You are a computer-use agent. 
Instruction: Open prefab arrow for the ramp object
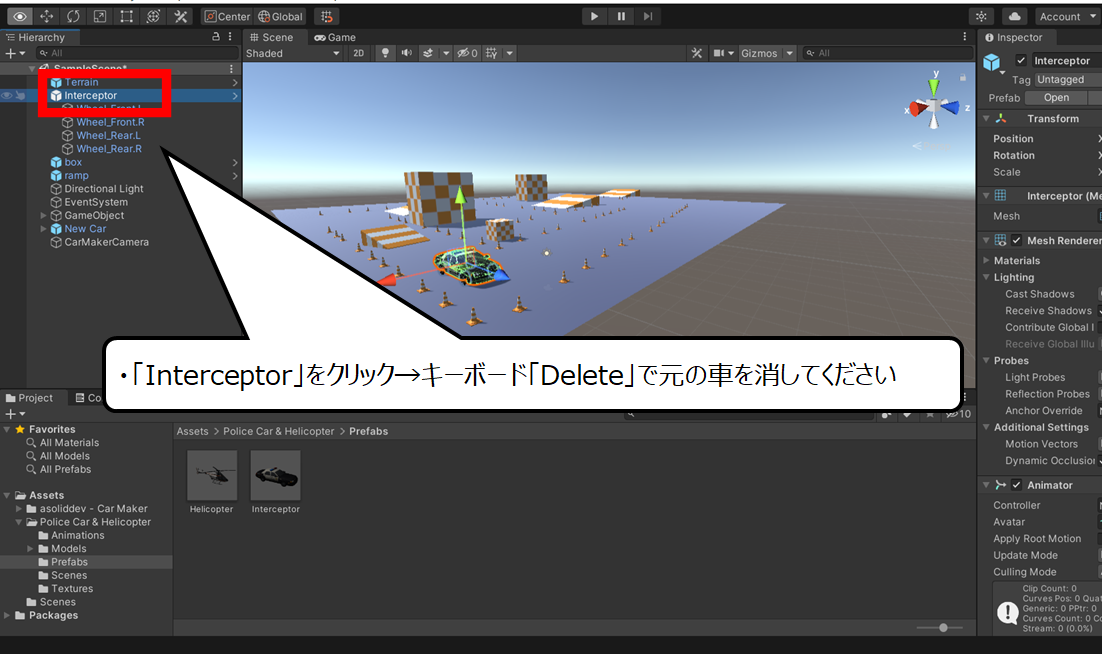235,176
